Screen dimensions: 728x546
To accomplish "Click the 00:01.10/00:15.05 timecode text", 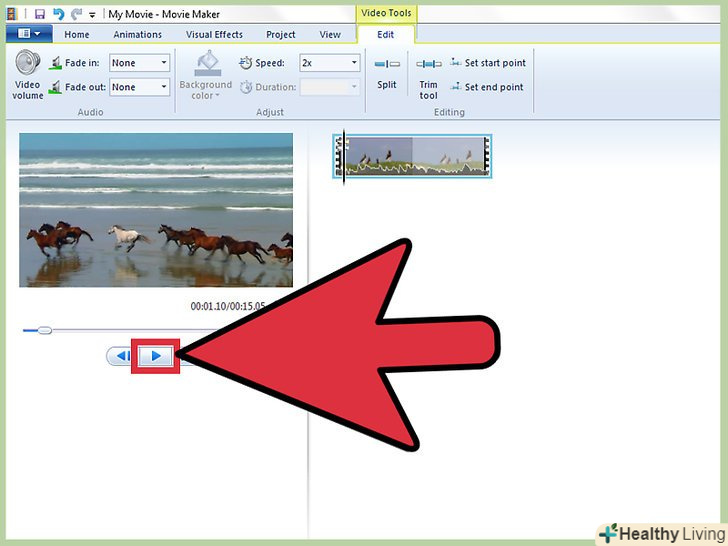I will (228, 306).
